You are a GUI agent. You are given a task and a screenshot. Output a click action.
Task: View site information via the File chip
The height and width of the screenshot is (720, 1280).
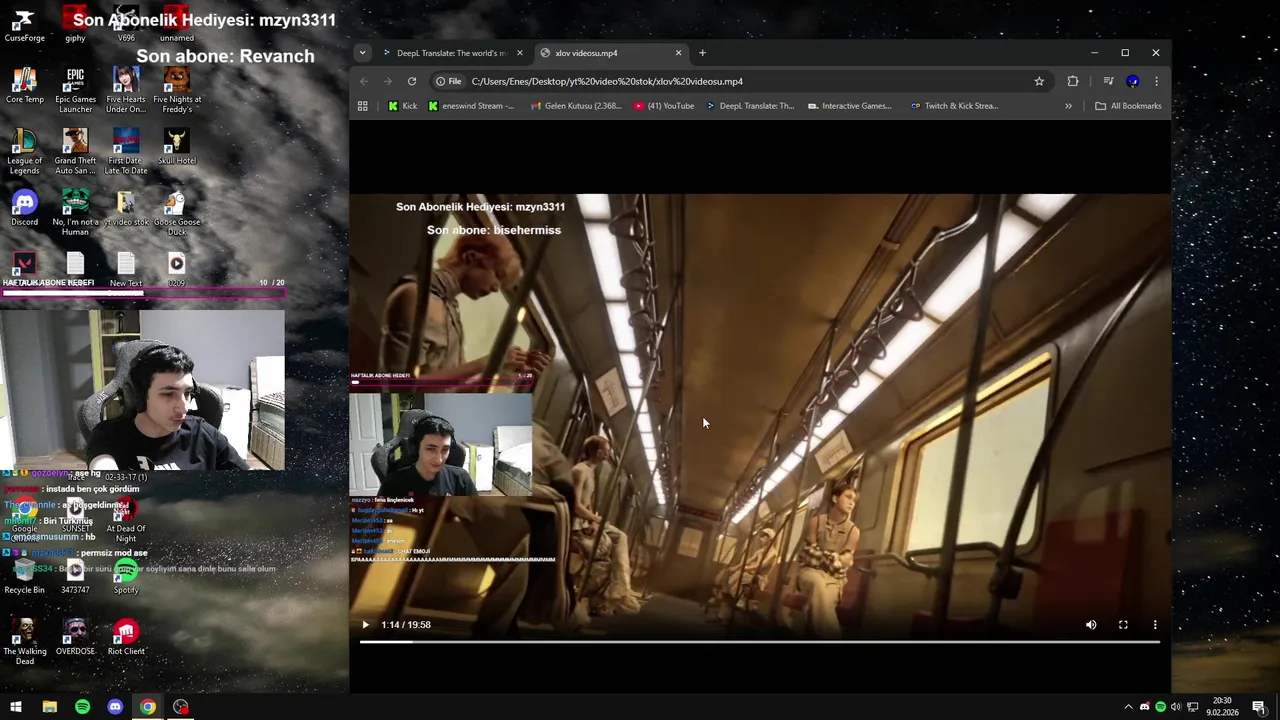449,81
